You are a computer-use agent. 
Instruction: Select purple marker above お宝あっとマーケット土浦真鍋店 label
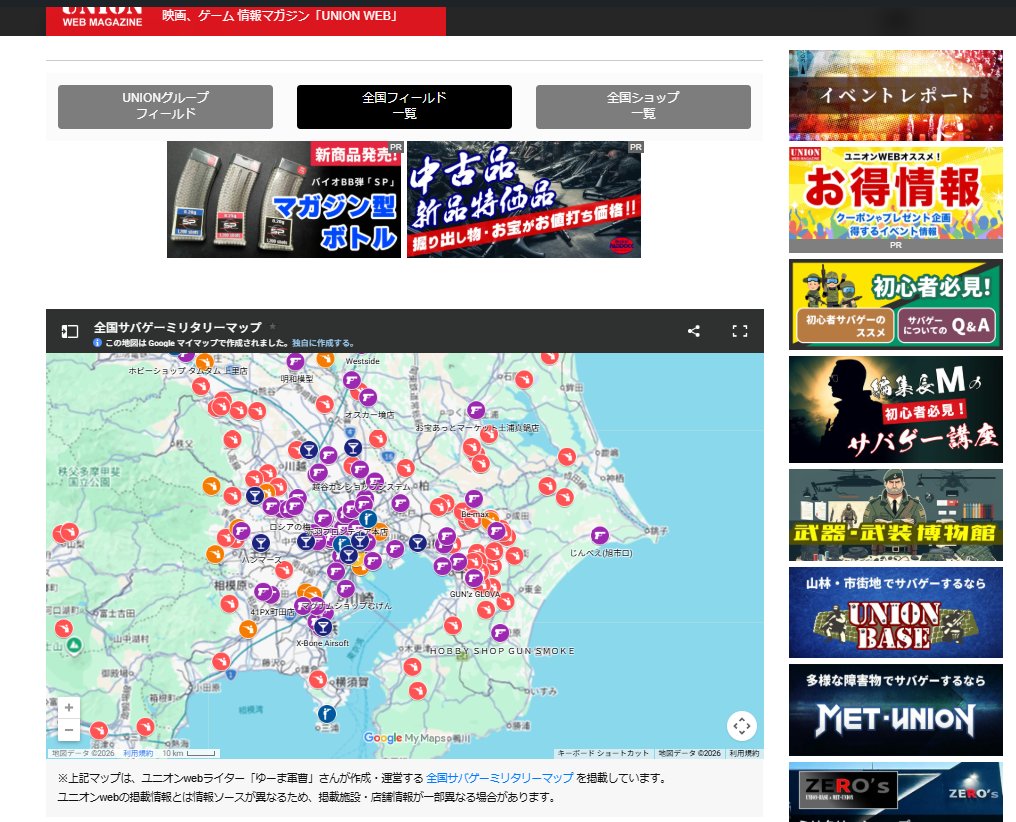[476, 409]
